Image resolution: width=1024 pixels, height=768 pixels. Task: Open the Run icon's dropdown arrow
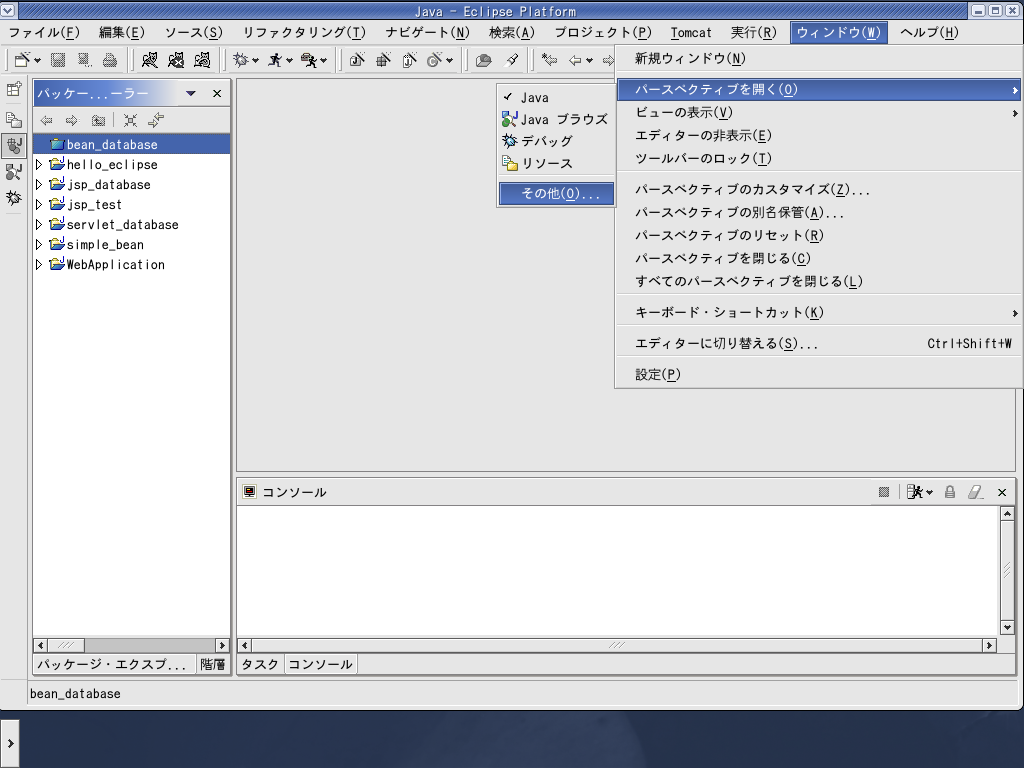(x=289, y=61)
